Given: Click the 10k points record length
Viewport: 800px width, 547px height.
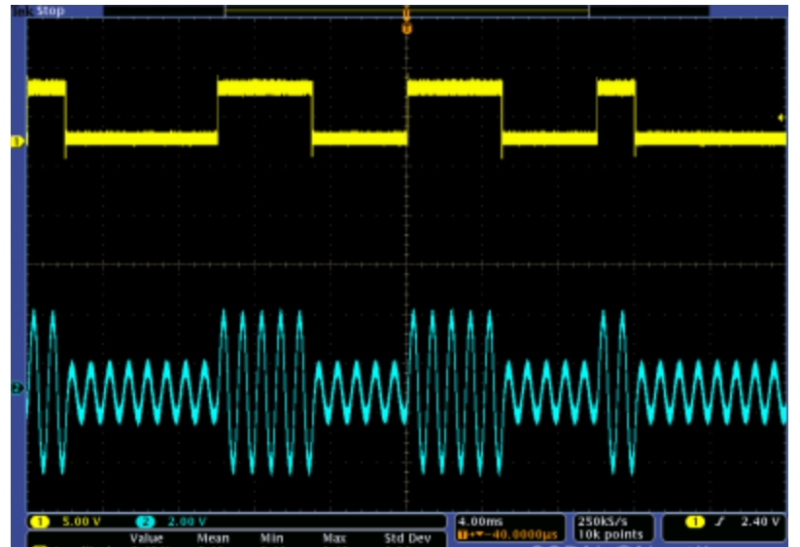Looking at the screenshot, I should click(x=607, y=535).
